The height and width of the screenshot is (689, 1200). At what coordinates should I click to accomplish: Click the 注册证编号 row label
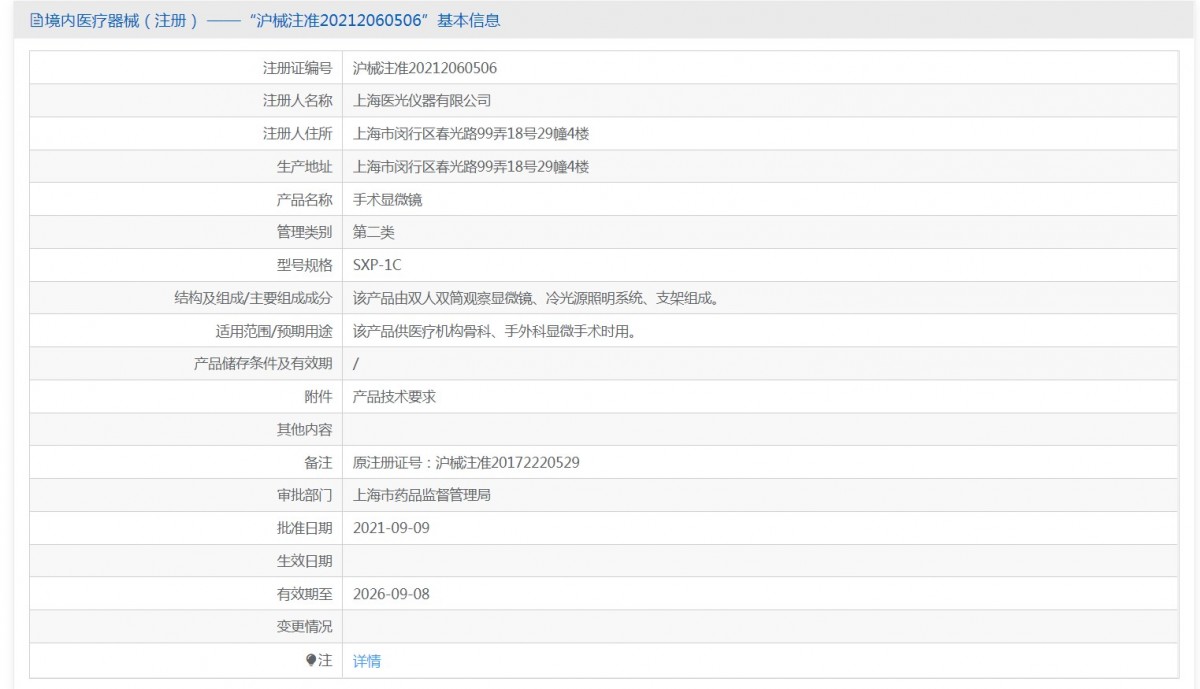(x=297, y=68)
